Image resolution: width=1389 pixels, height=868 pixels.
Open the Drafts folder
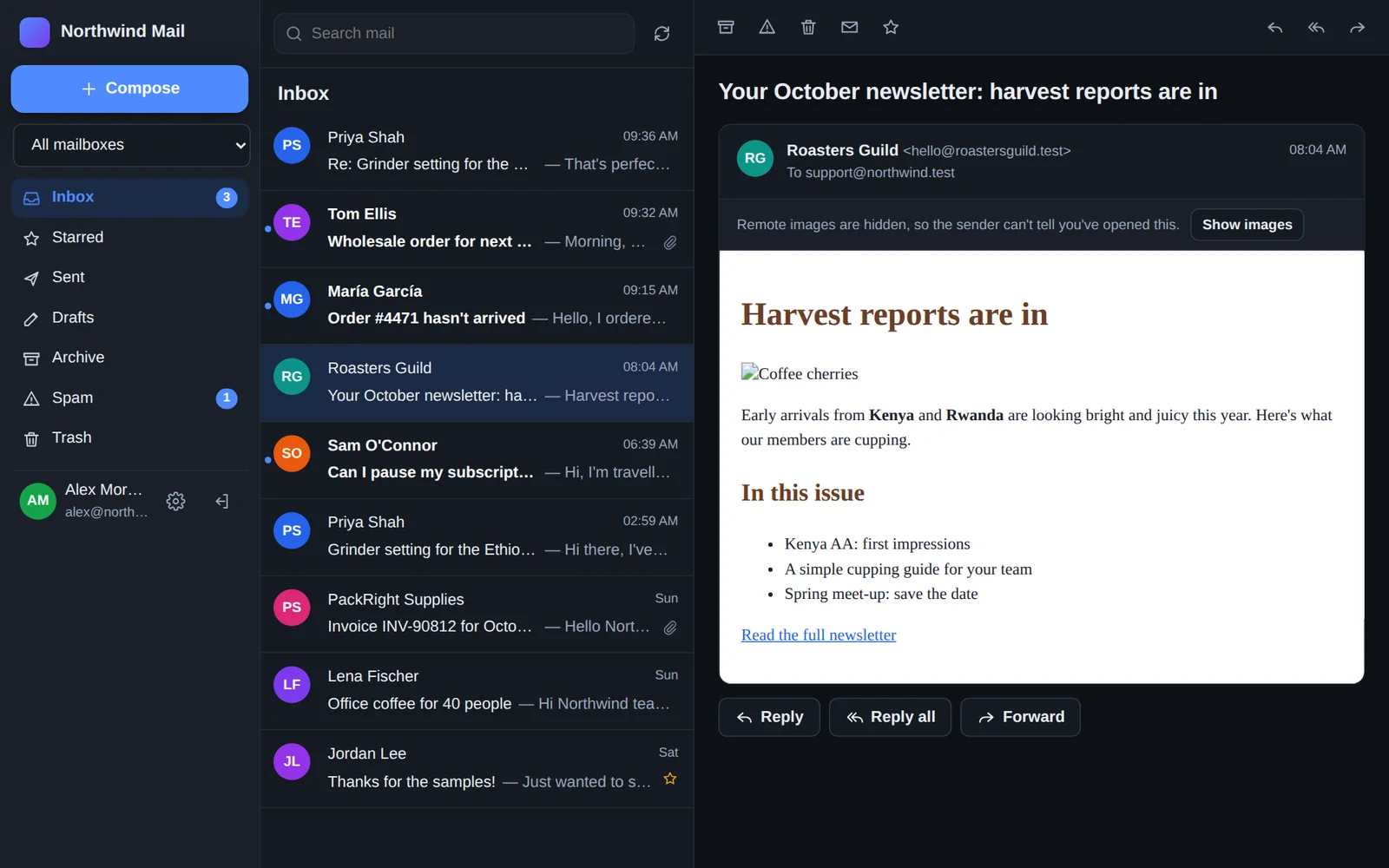(129, 318)
